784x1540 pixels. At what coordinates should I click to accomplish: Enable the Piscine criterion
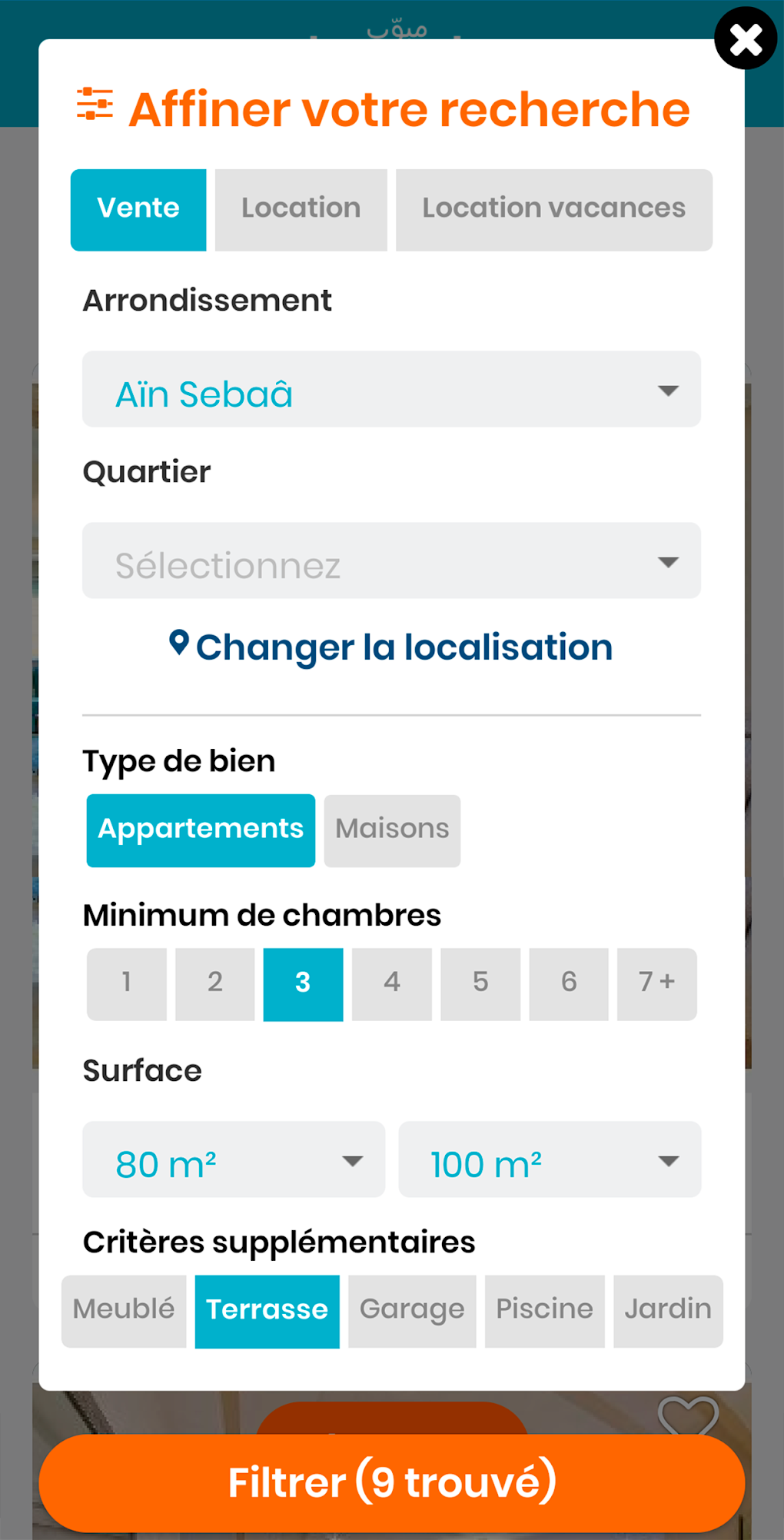click(544, 1311)
